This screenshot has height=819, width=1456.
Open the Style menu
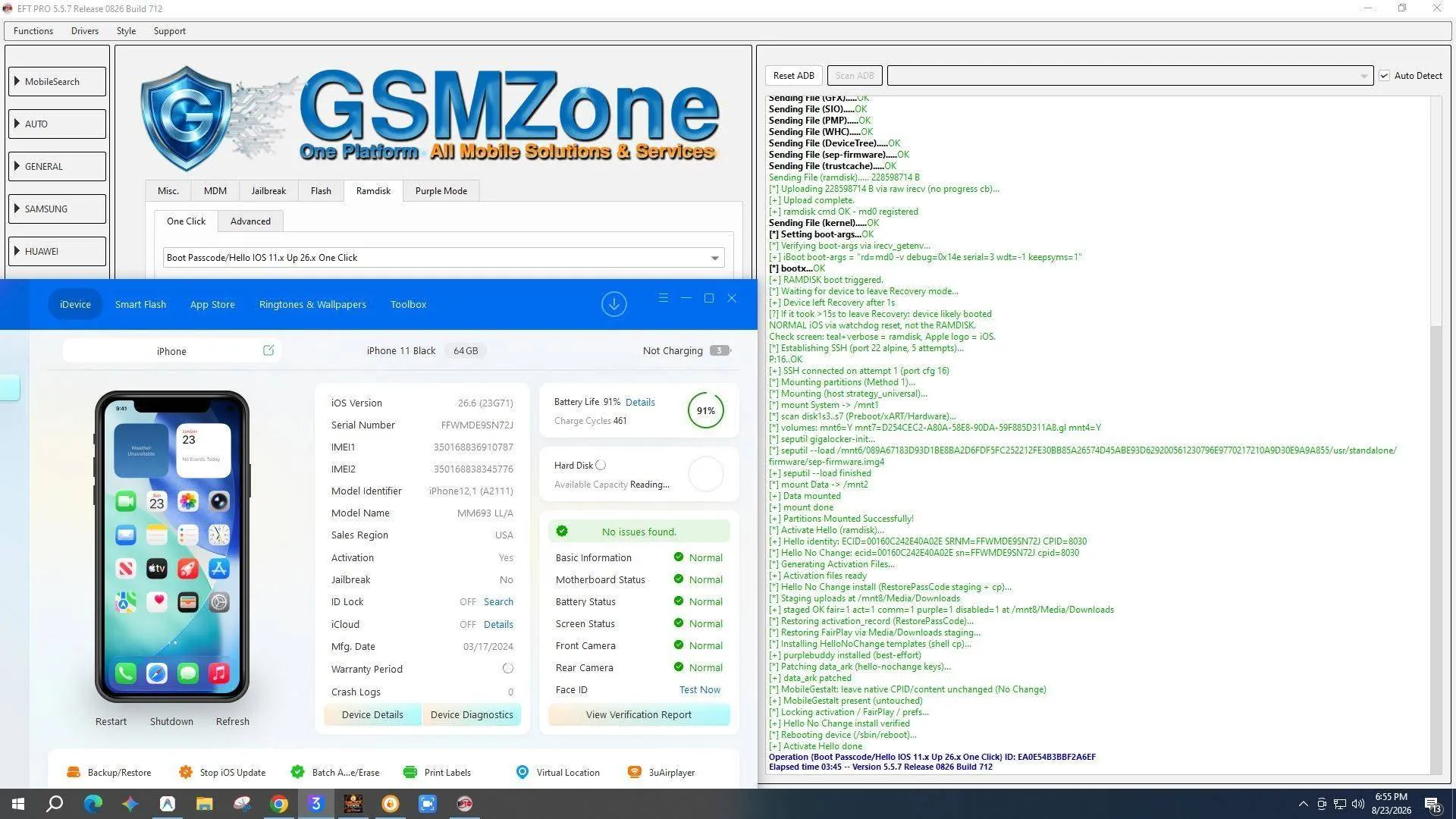(x=126, y=31)
